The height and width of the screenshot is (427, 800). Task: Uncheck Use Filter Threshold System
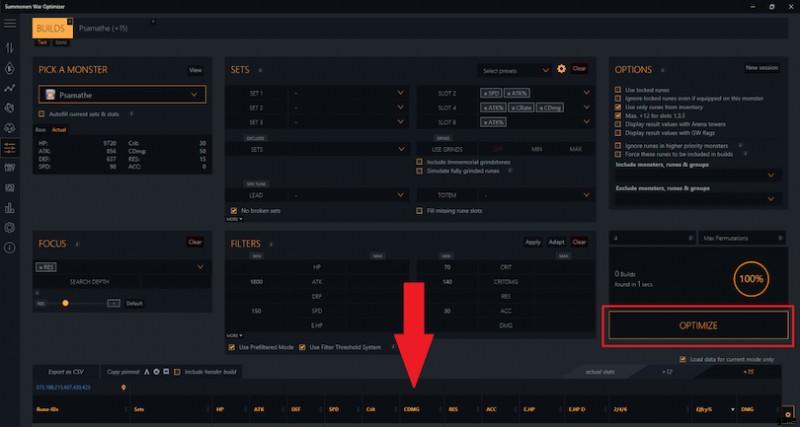303,347
